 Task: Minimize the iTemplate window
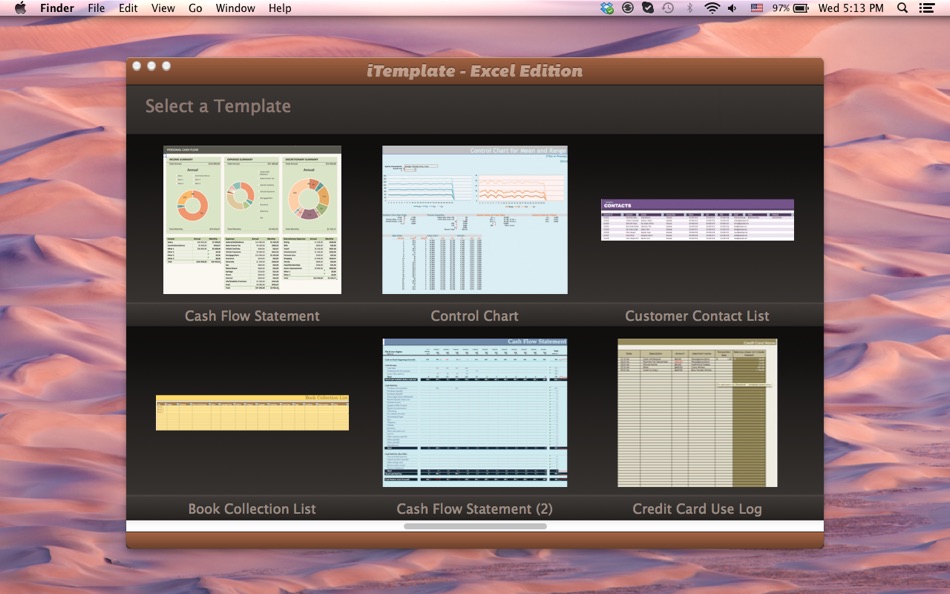point(151,65)
